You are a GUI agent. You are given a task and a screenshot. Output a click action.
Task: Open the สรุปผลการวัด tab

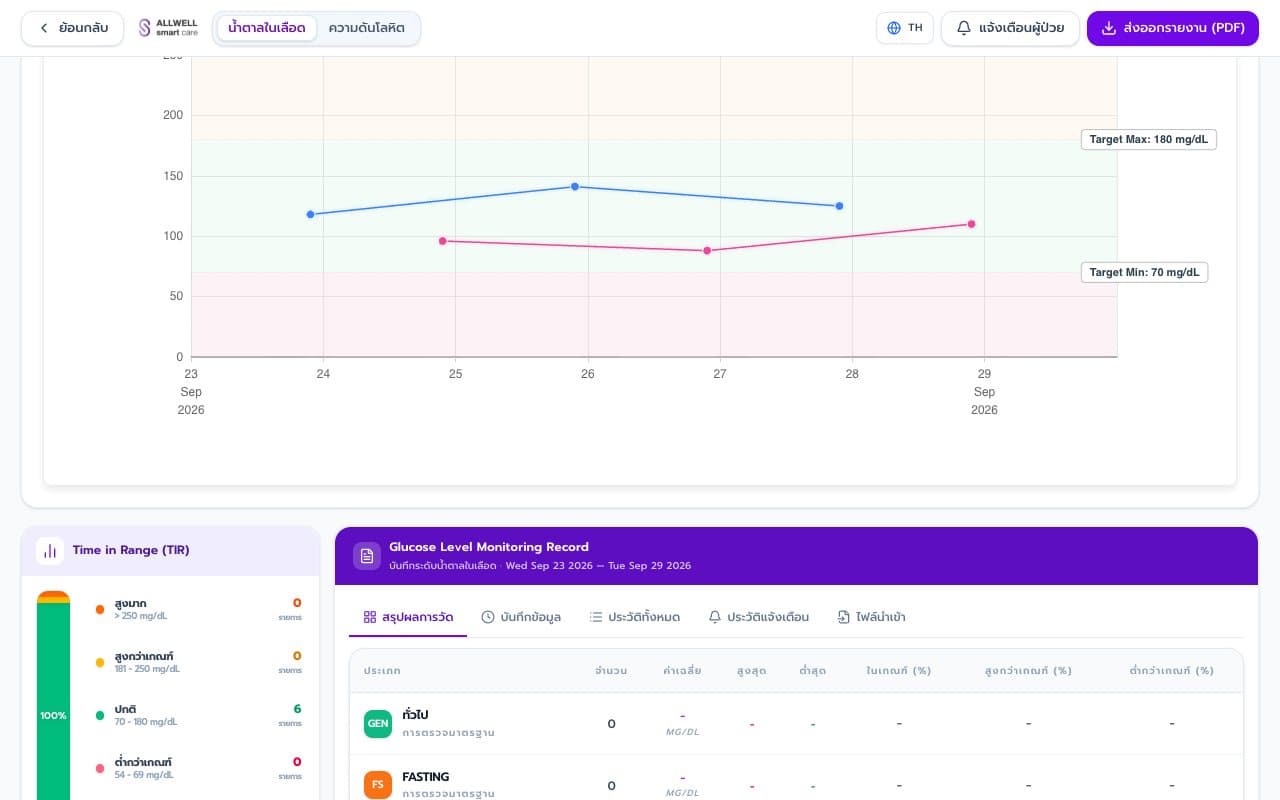[408, 617]
